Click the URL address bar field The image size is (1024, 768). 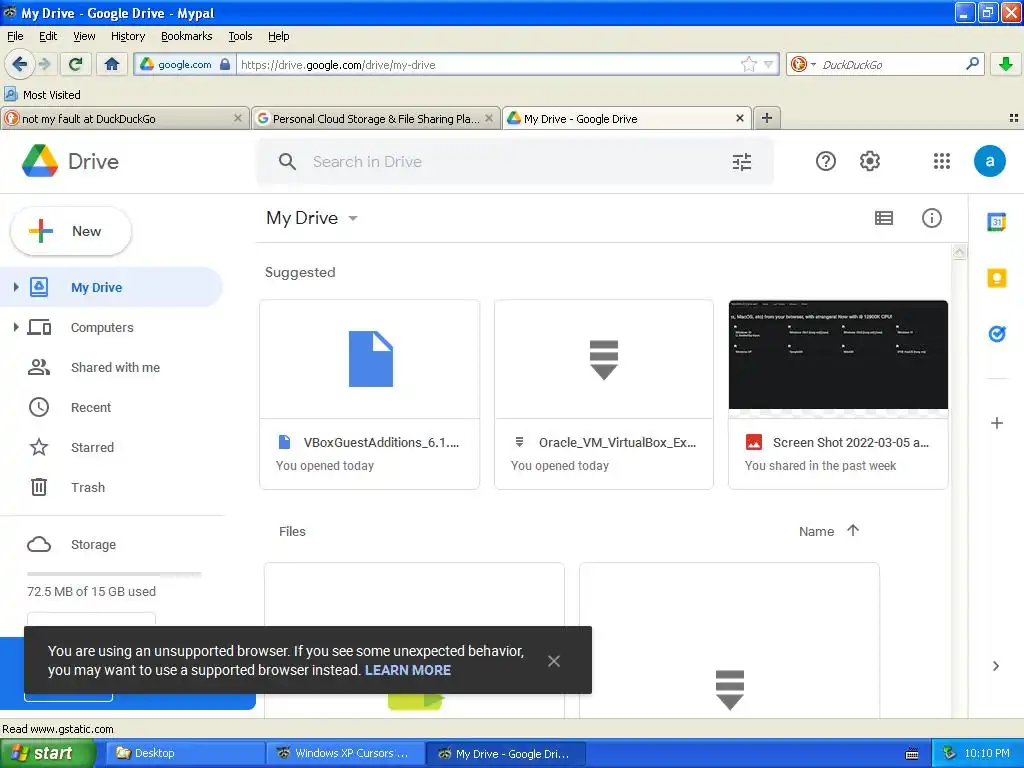[487, 64]
